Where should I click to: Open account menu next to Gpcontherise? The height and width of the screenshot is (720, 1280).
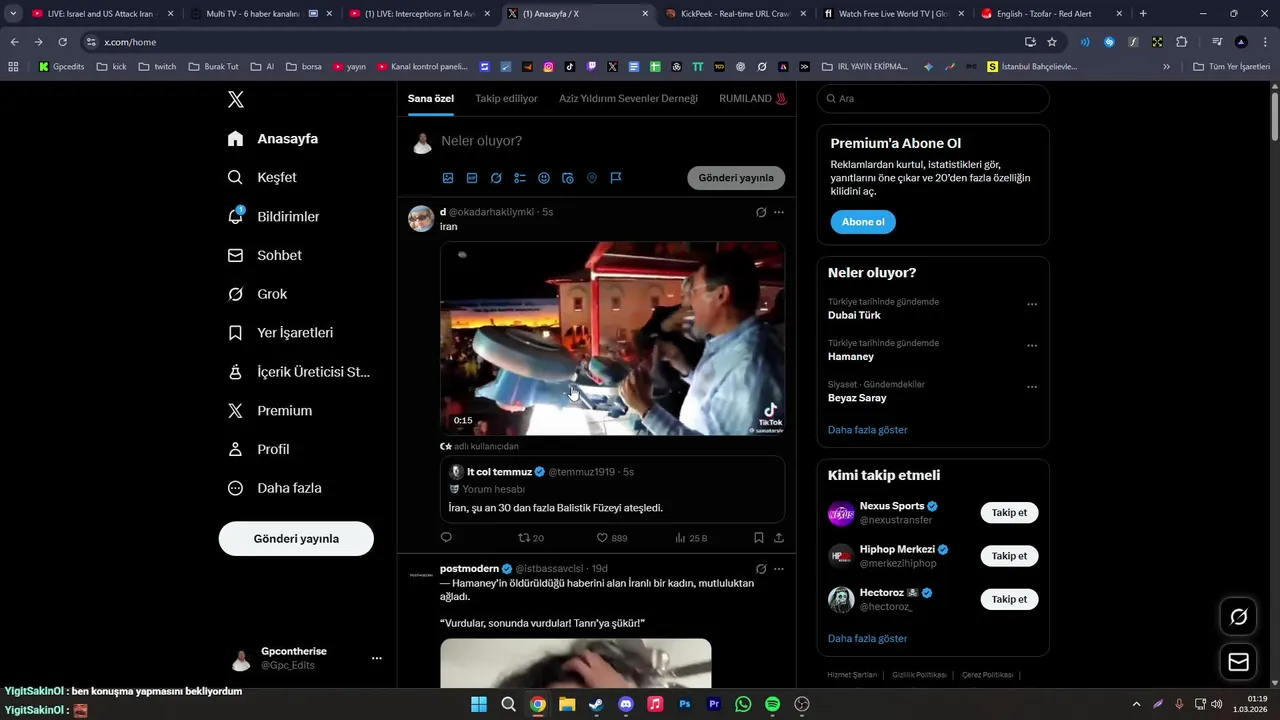point(377,658)
